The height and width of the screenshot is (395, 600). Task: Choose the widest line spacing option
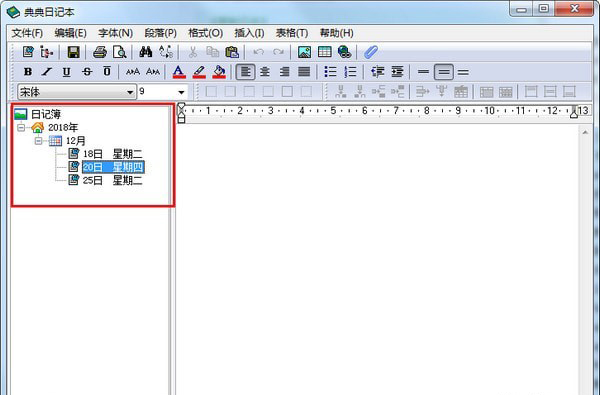point(463,72)
